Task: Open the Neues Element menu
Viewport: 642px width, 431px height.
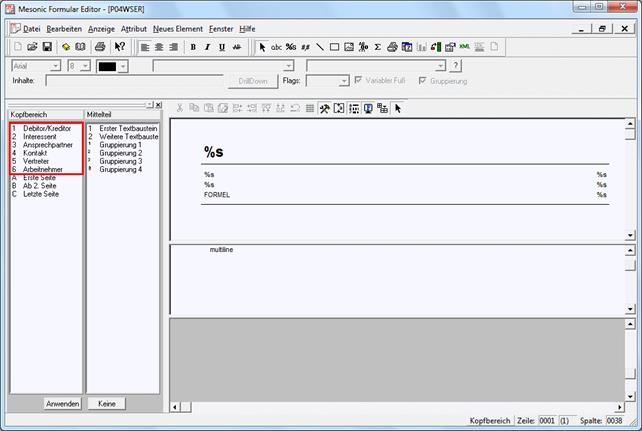Action: (177, 29)
